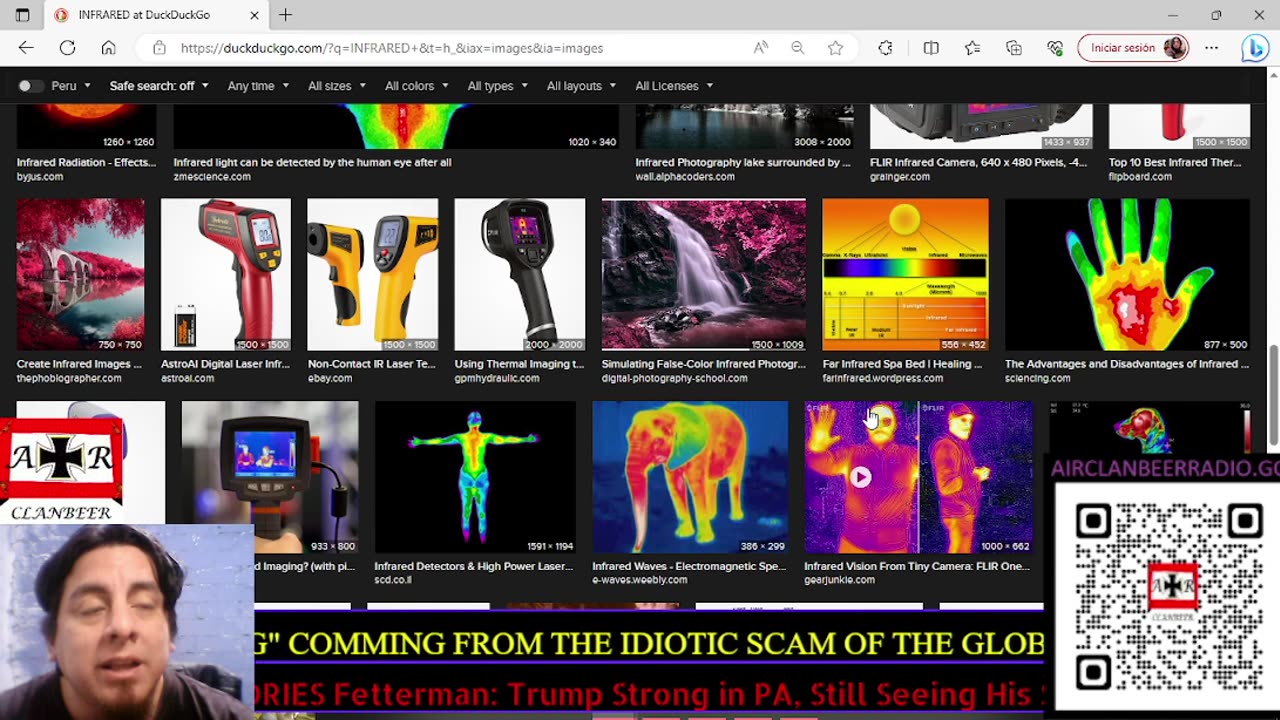This screenshot has width=1280, height=720.
Task: Open the pink waterfall false-color image
Action: point(704,275)
